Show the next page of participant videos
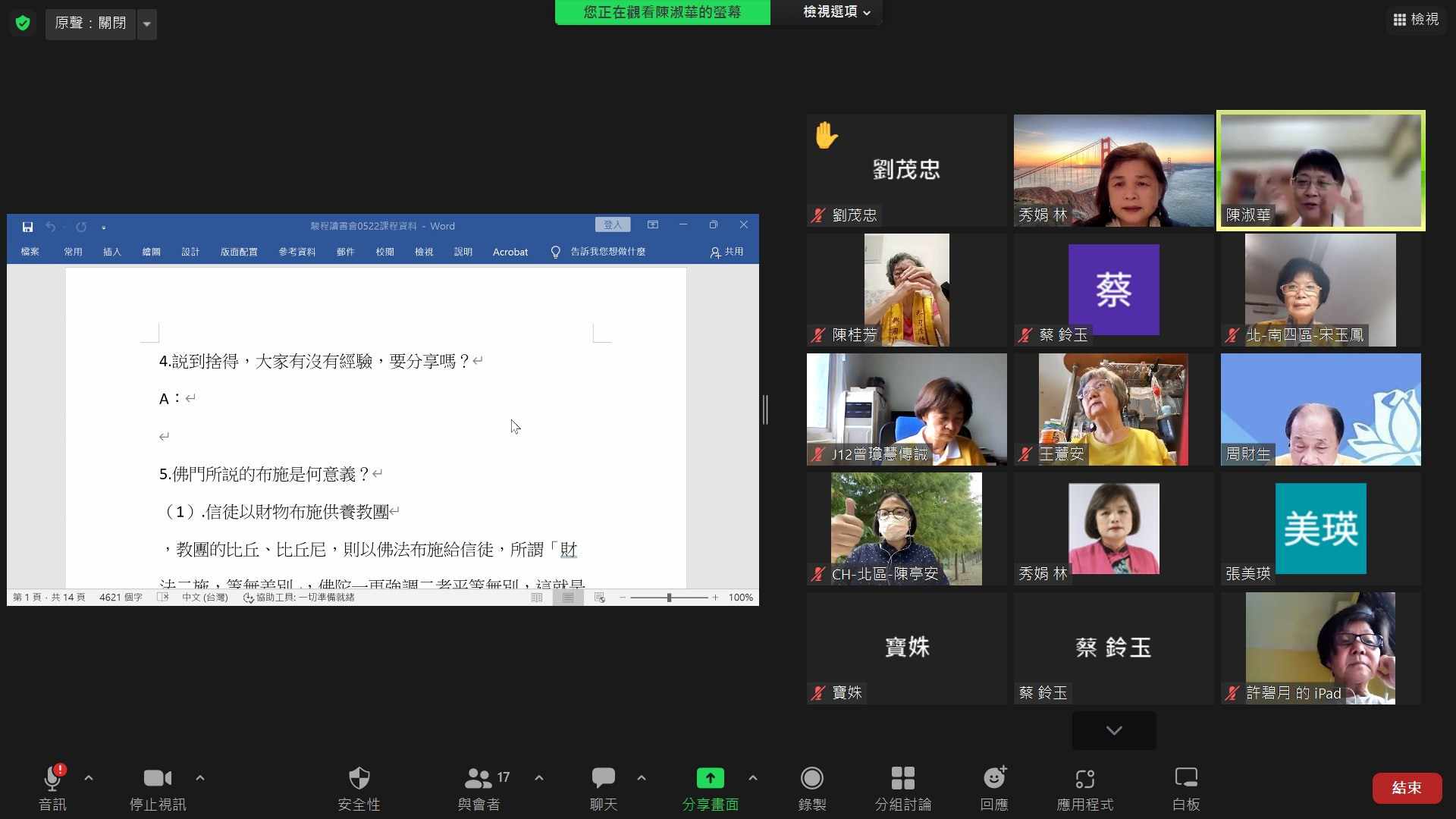Screen dimensions: 1456x819 click(x=1113, y=730)
